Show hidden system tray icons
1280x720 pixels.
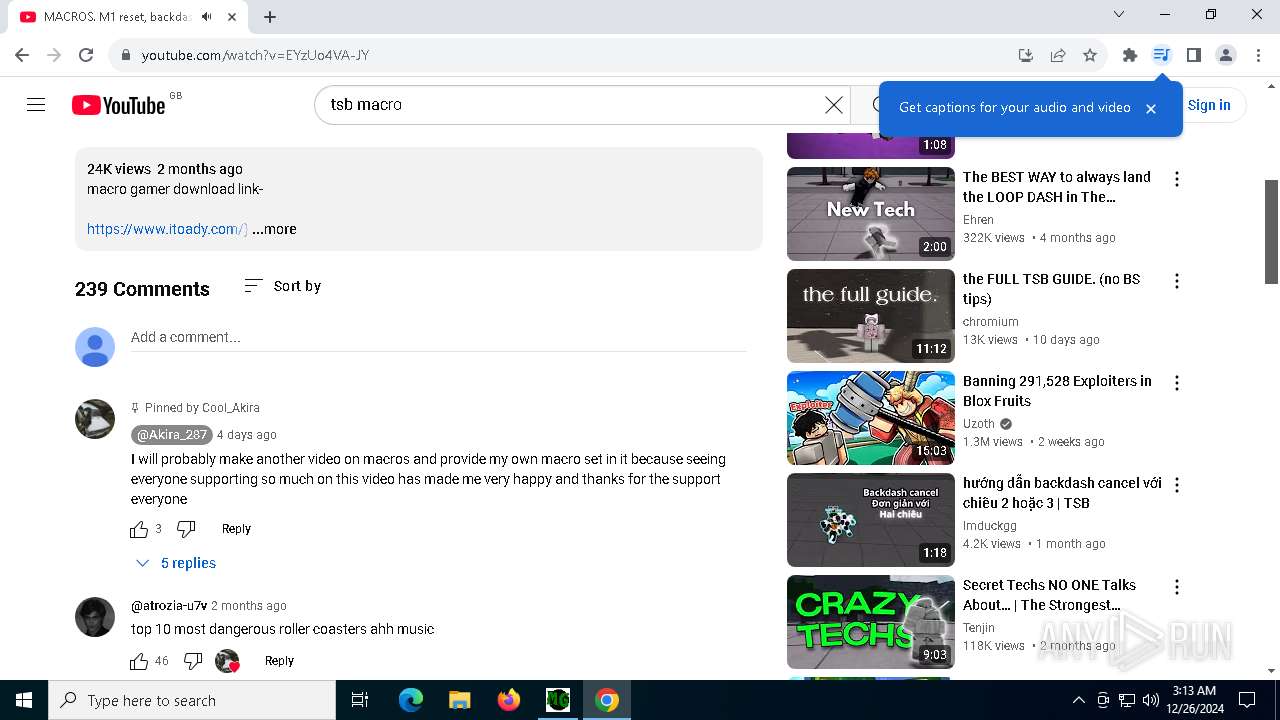click(x=1078, y=700)
